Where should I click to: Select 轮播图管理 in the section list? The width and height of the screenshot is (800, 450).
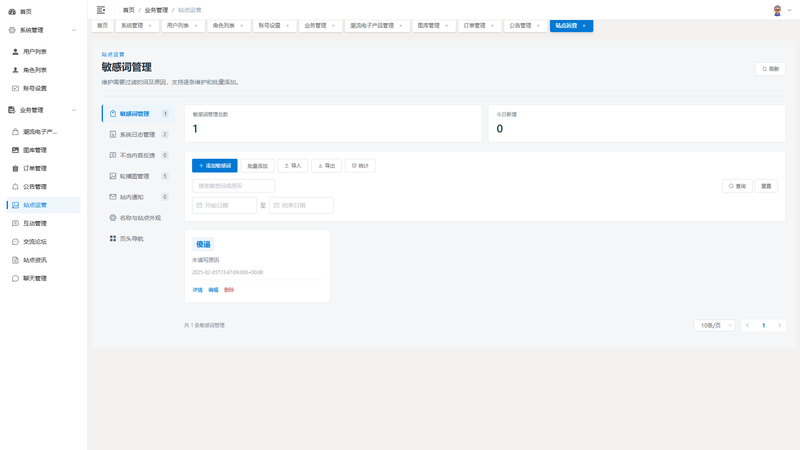pos(138,176)
